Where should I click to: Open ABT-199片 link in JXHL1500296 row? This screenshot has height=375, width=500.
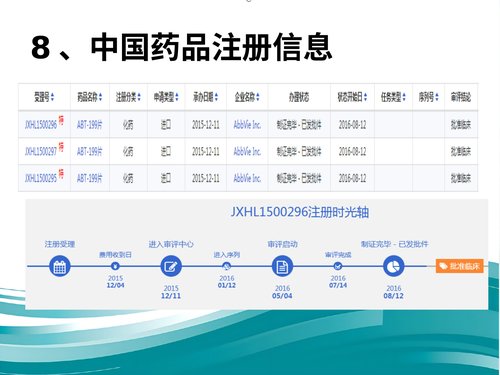click(90, 125)
